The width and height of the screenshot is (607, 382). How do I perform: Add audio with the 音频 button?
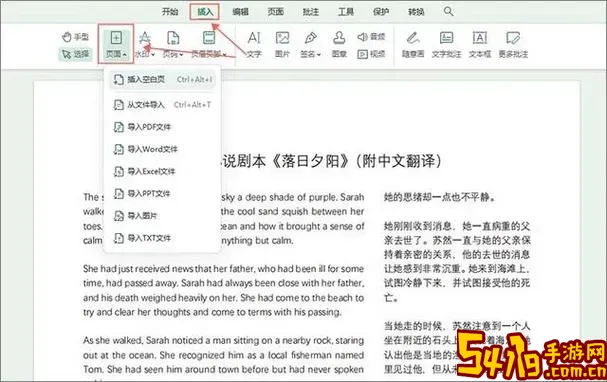[371, 37]
